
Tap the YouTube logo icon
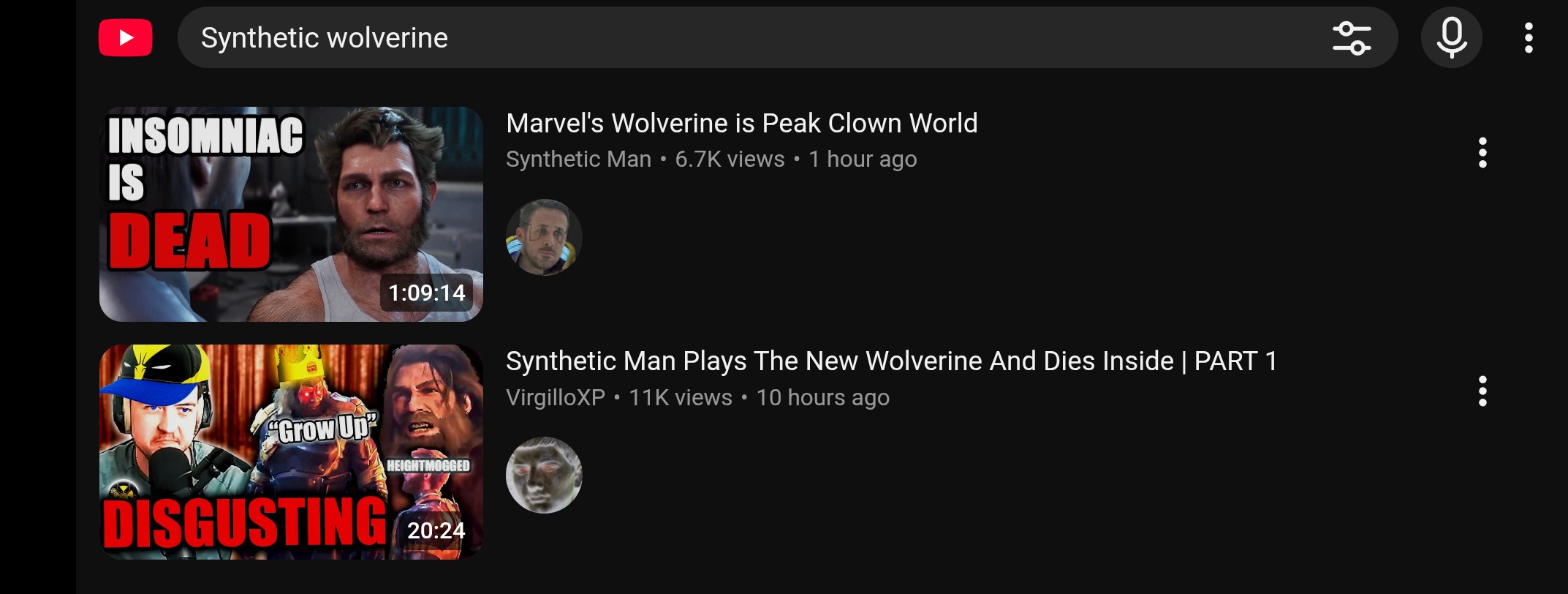click(126, 38)
